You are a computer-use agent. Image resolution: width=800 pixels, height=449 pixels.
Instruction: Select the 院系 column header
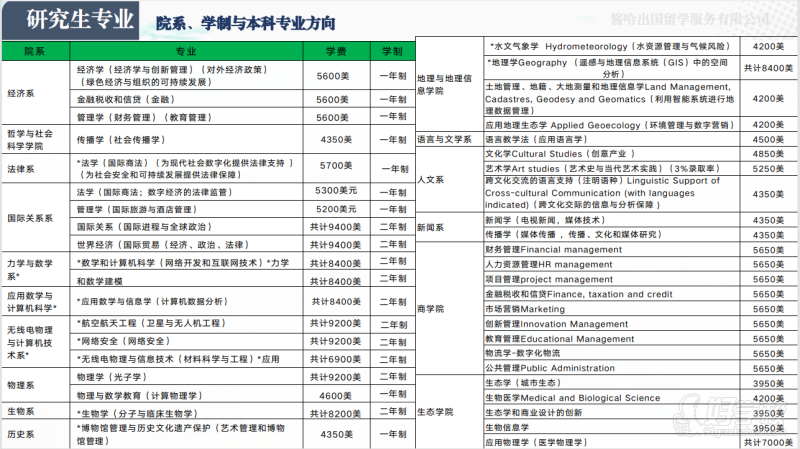coord(35,50)
